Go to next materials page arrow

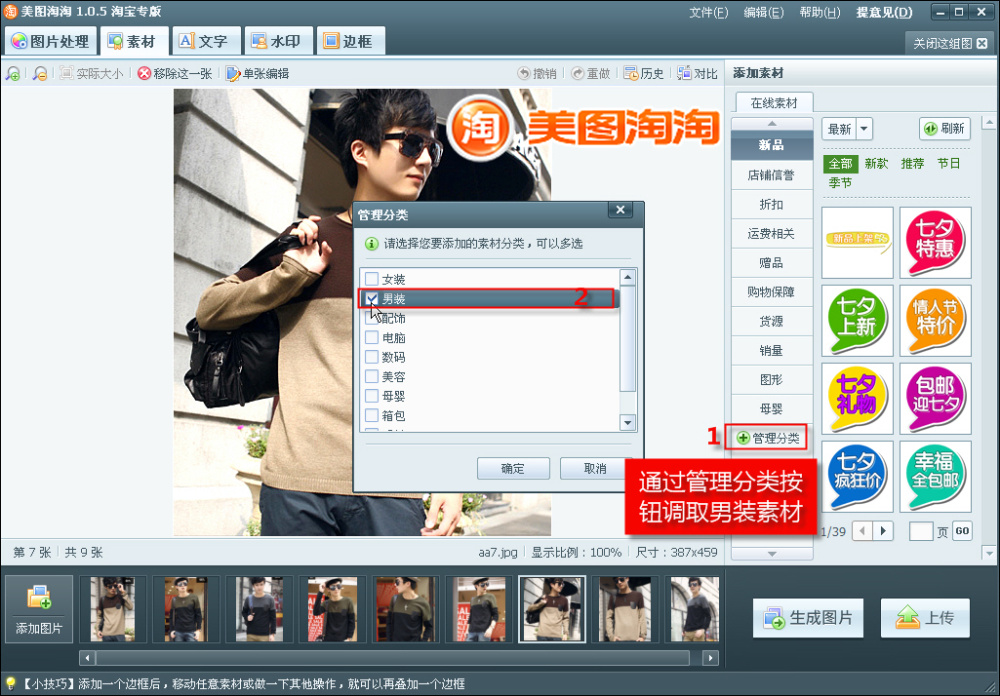pyautogui.click(x=883, y=531)
